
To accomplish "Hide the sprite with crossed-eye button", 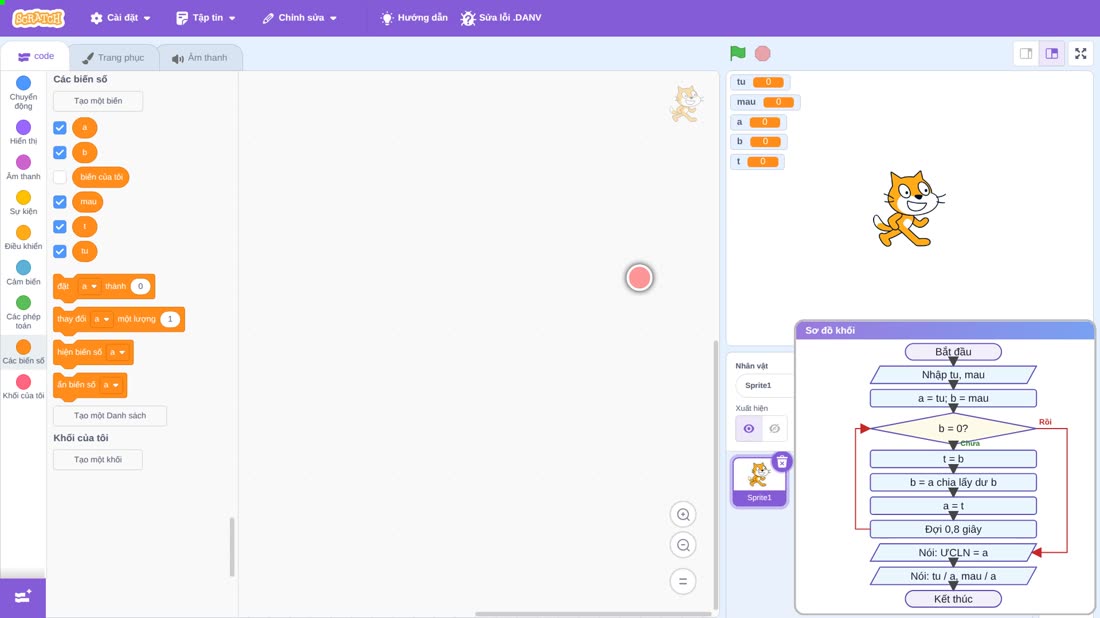I will (x=774, y=429).
